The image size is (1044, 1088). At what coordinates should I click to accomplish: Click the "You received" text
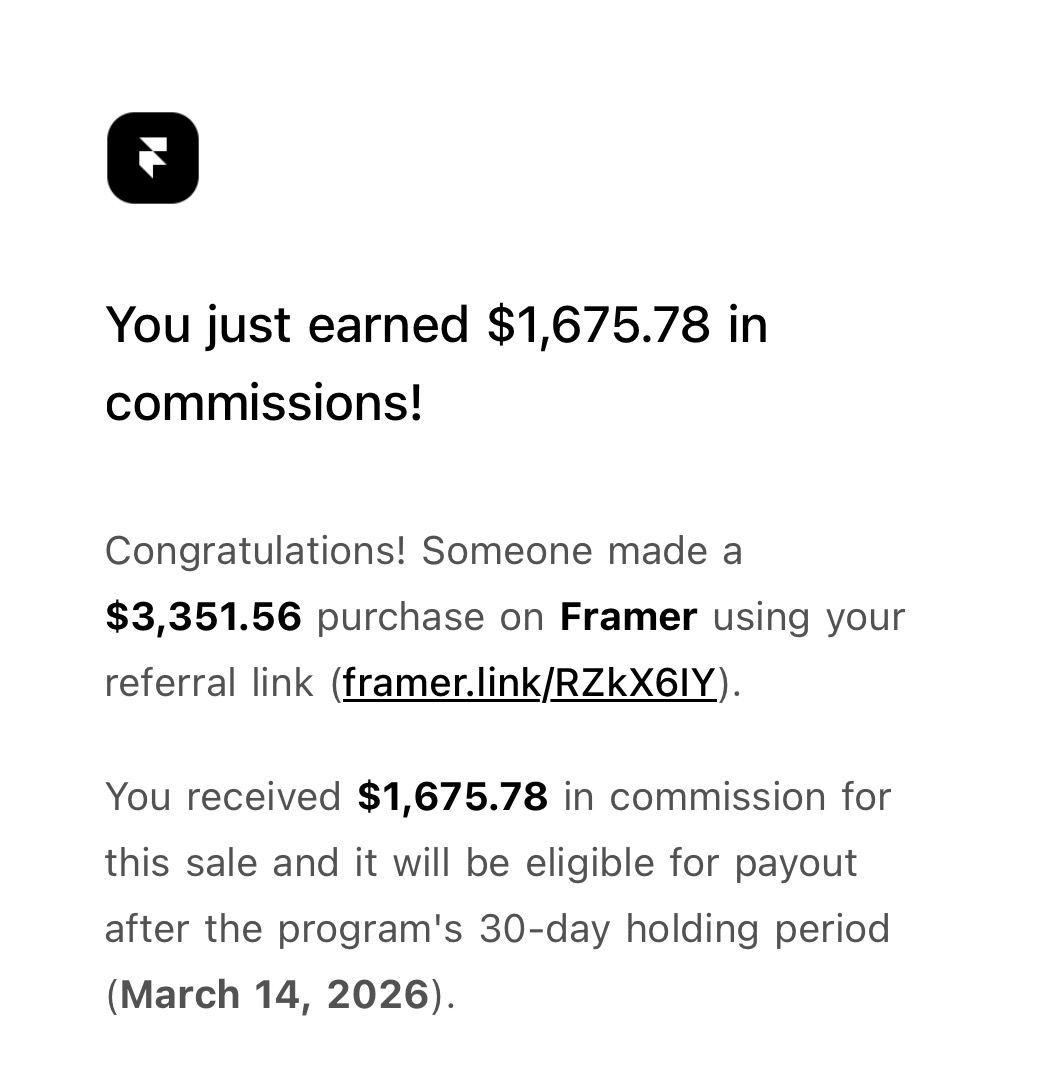[x=223, y=797]
